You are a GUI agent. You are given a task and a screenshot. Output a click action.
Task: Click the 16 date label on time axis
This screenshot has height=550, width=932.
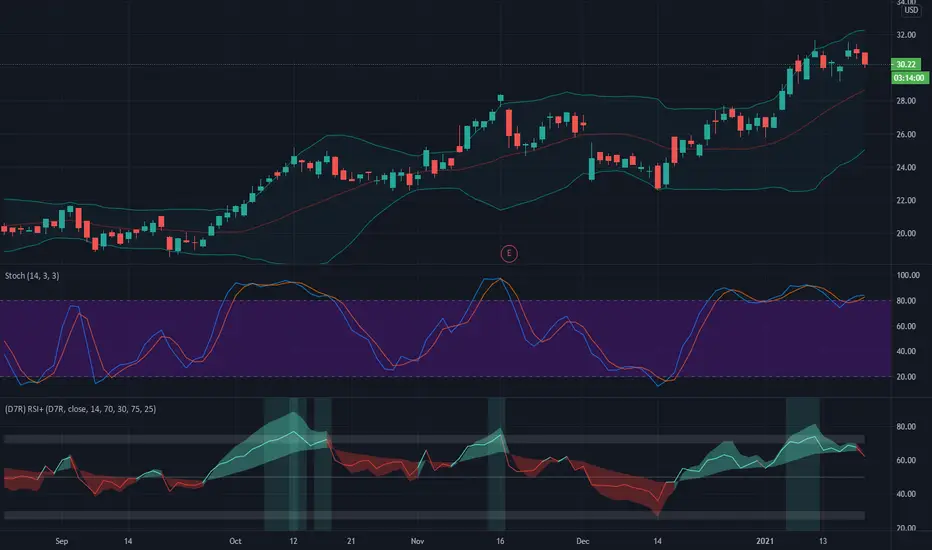[500, 541]
